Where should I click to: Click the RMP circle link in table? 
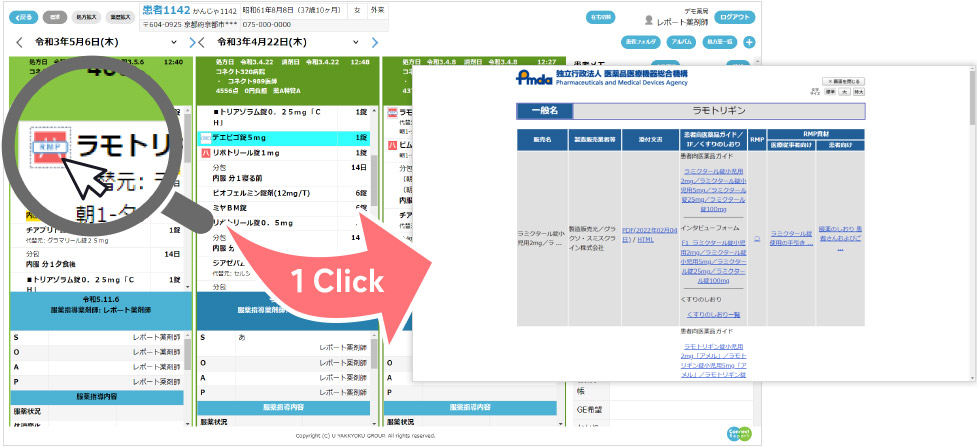[x=757, y=239]
